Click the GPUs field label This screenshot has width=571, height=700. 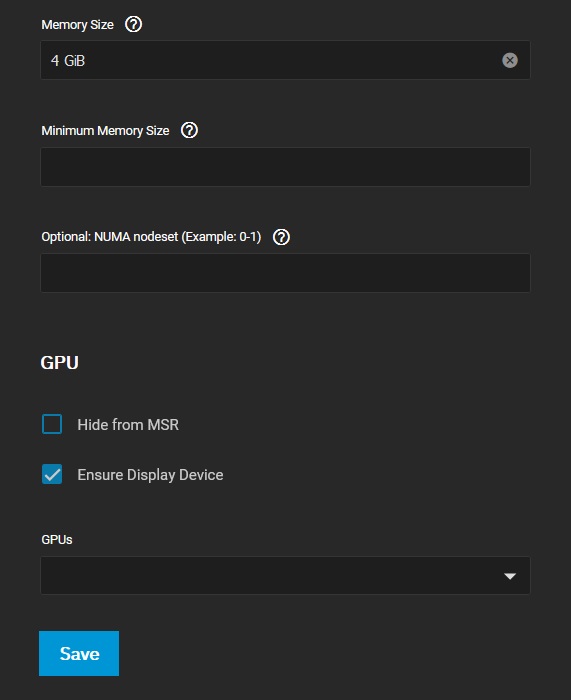pyautogui.click(x=57, y=540)
